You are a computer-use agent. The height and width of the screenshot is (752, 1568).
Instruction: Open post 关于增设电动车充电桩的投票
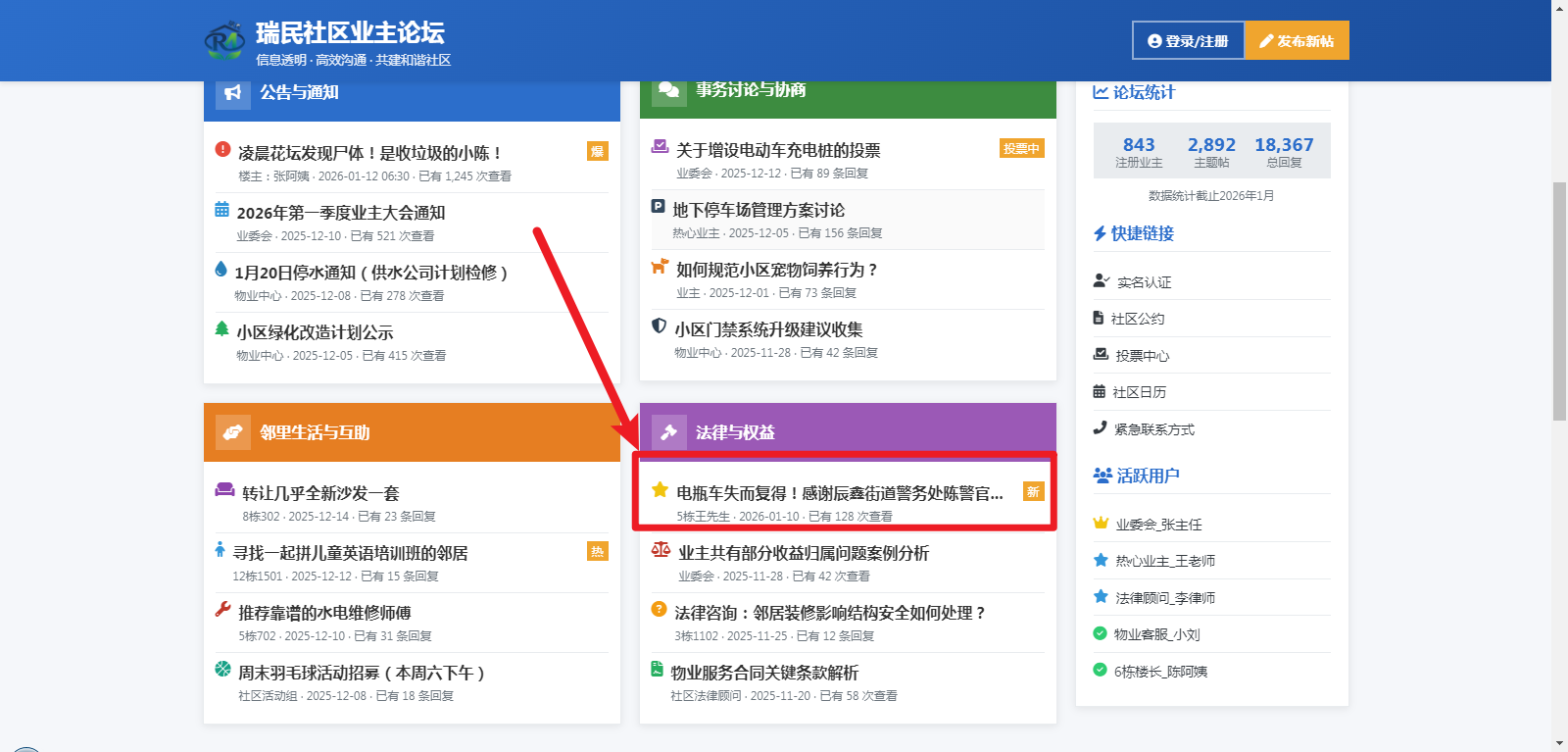pos(778,150)
